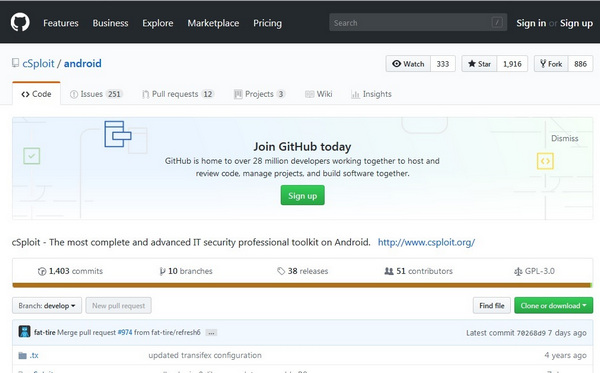Watch the repository via the eye button
The image size is (600, 373).
point(408,64)
